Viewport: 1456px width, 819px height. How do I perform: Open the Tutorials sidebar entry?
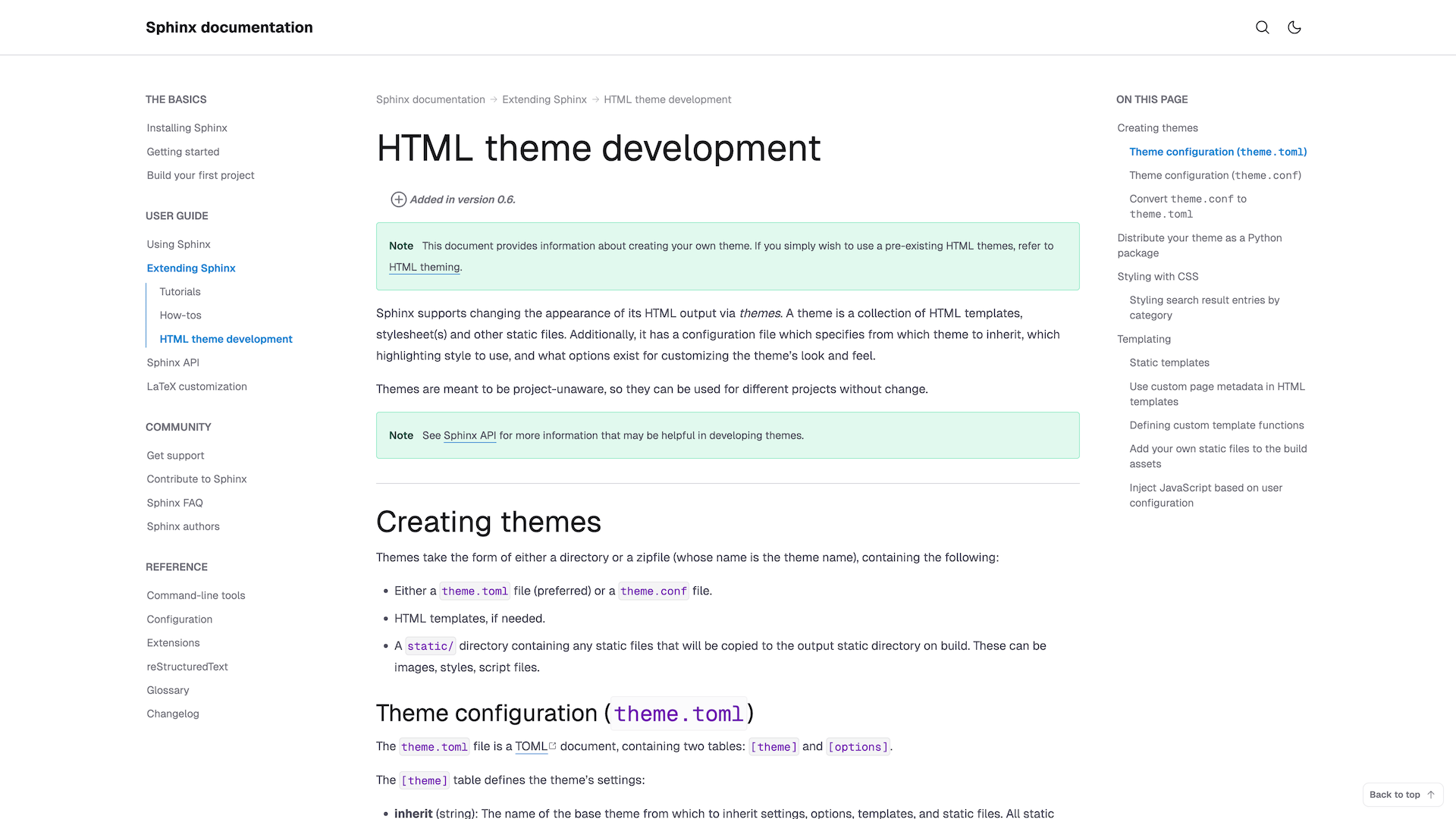pyautogui.click(x=180, y=291)
